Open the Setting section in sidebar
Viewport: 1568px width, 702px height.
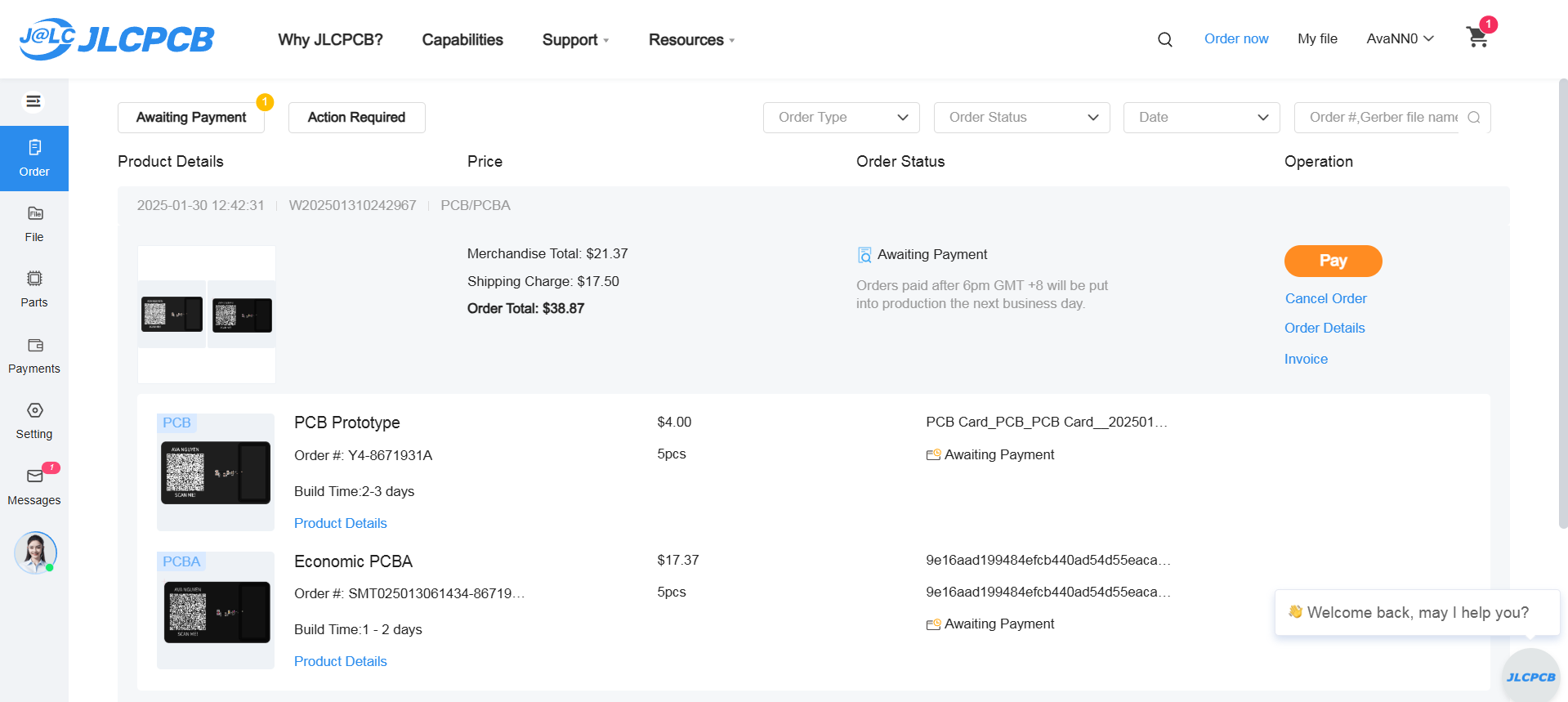click(x=34, y=421)
